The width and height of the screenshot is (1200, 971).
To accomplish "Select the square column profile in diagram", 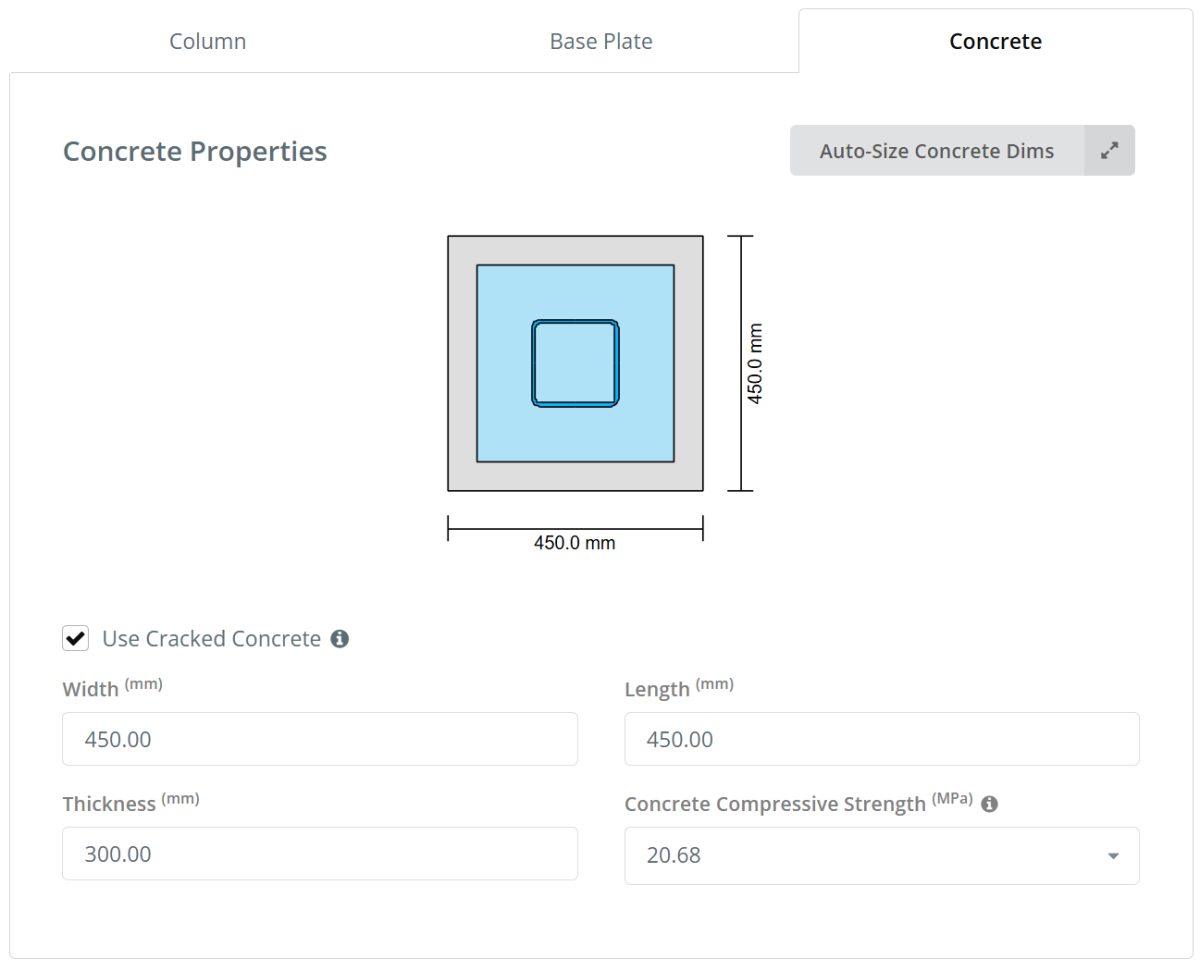I will (x=575, y=363).
